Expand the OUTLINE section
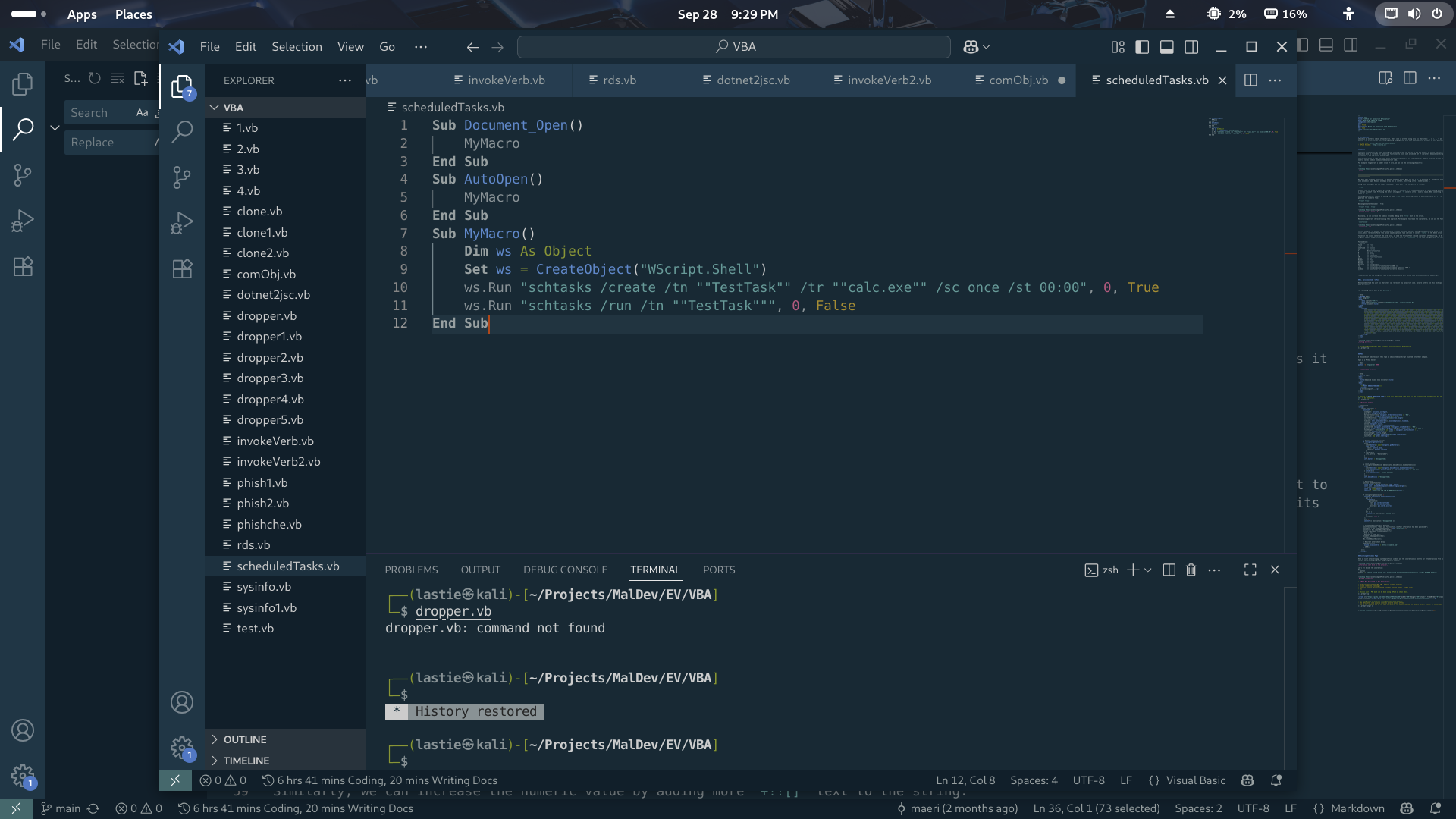 click(244, 739)
